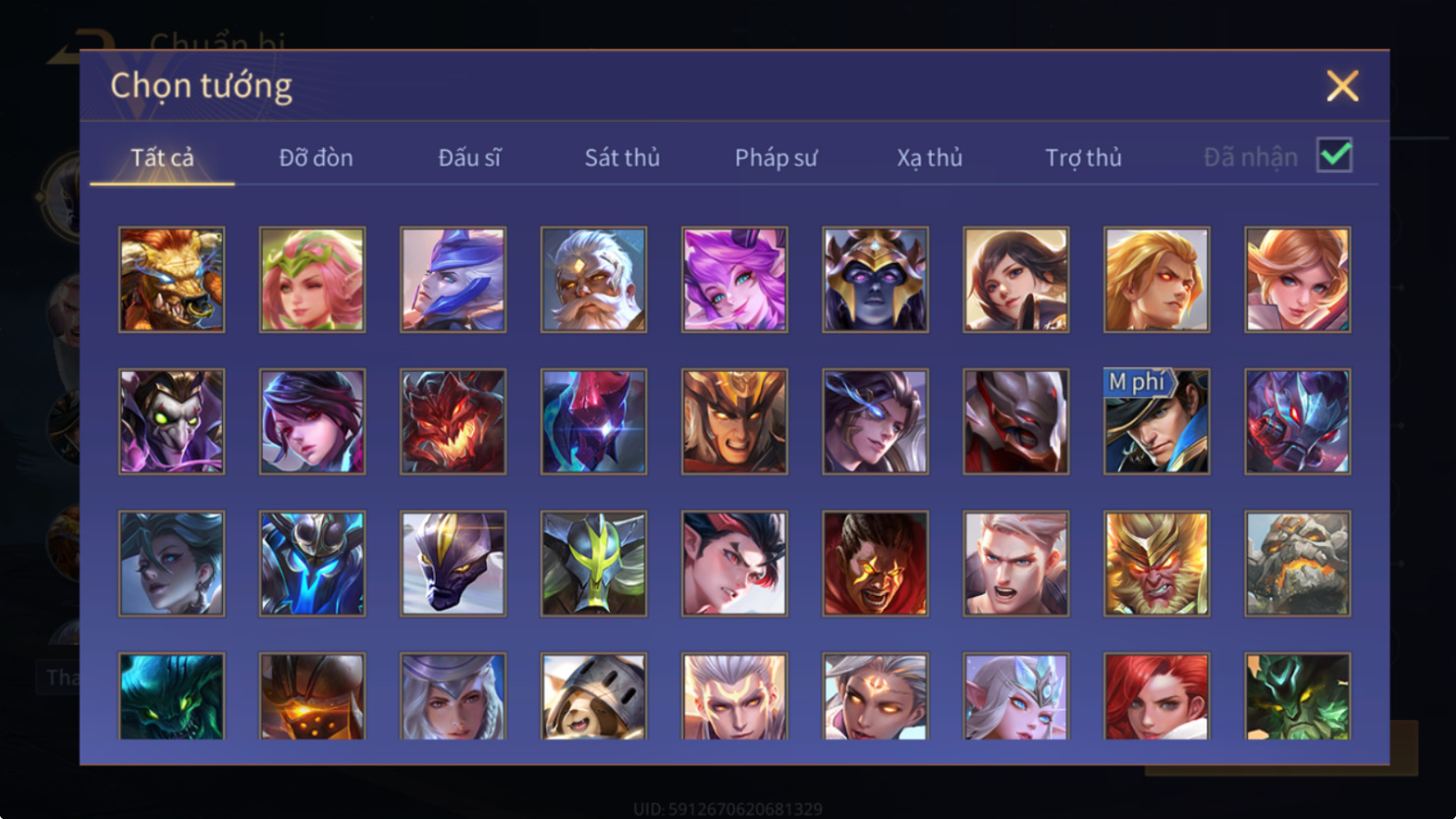Close the 'Chọn tướng' dialog
This screenshot has height=819, width=1456.
[x=1342, y=86]
